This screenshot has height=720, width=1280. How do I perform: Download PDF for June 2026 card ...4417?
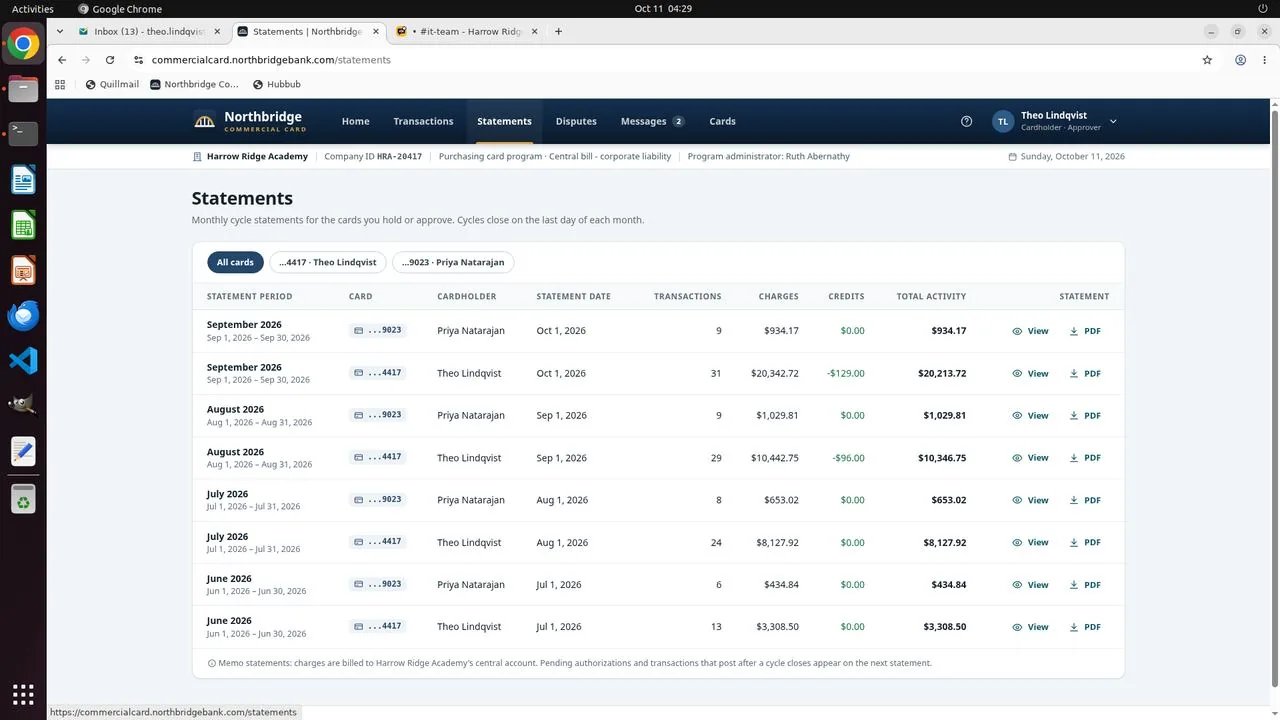1085,627
